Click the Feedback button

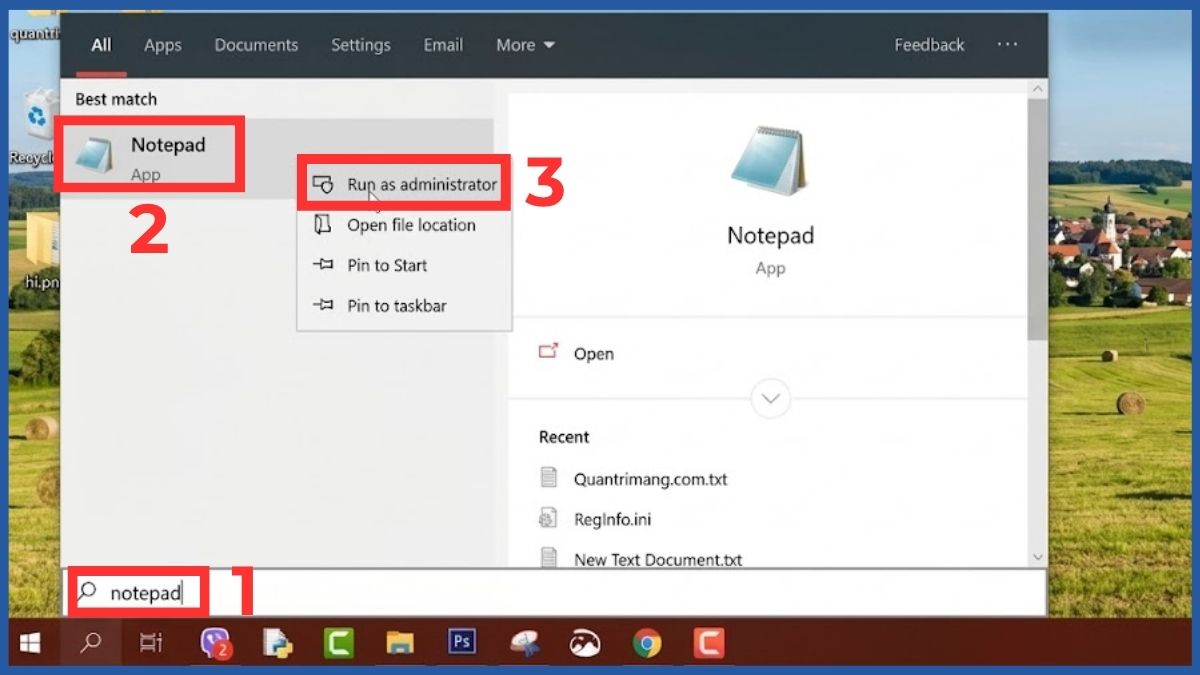[x=929, y=45]
